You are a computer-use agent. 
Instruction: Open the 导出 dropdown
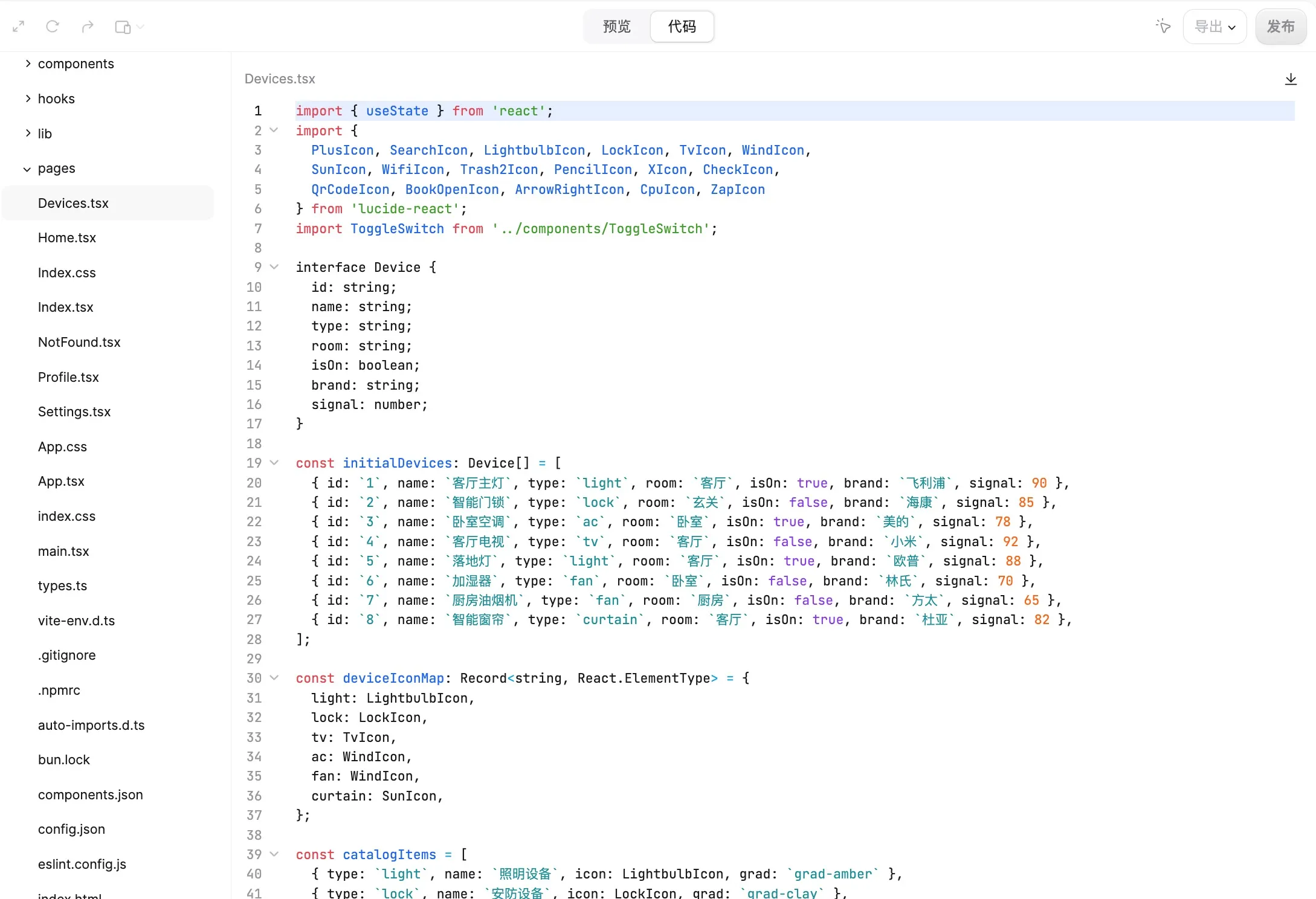tap(1215, 27)
